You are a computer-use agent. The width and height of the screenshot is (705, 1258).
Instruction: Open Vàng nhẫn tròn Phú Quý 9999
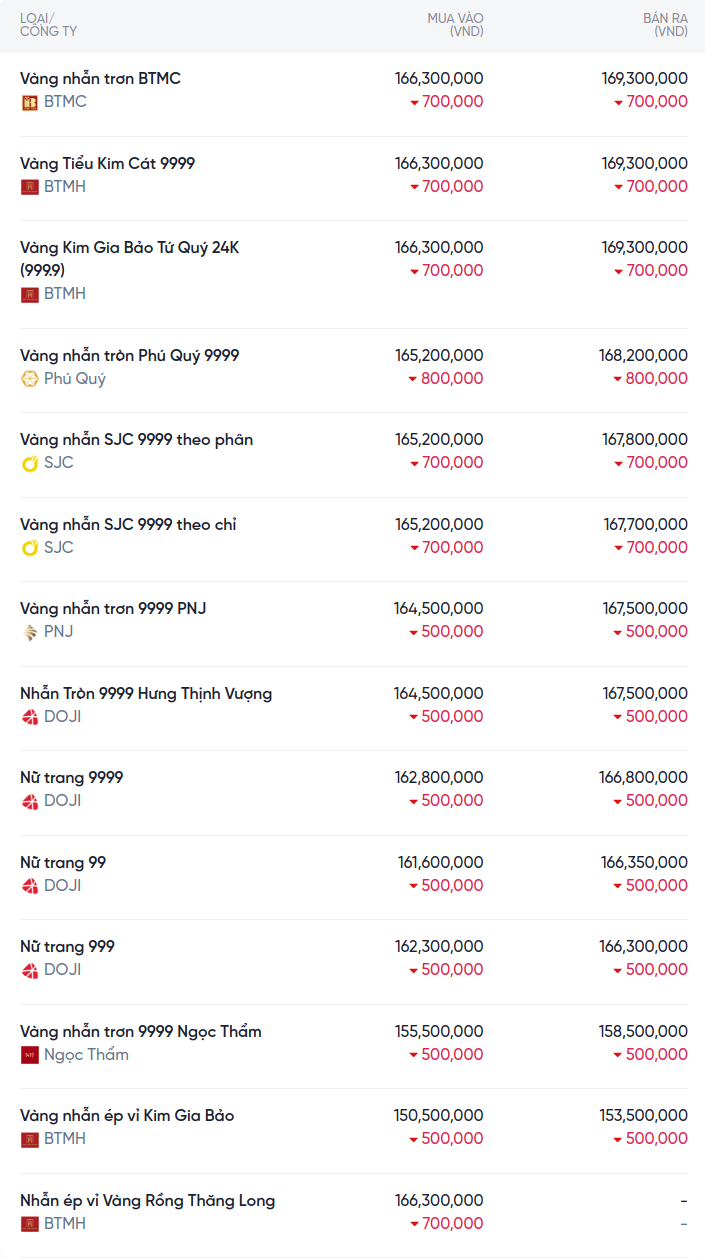click(129, 355)
